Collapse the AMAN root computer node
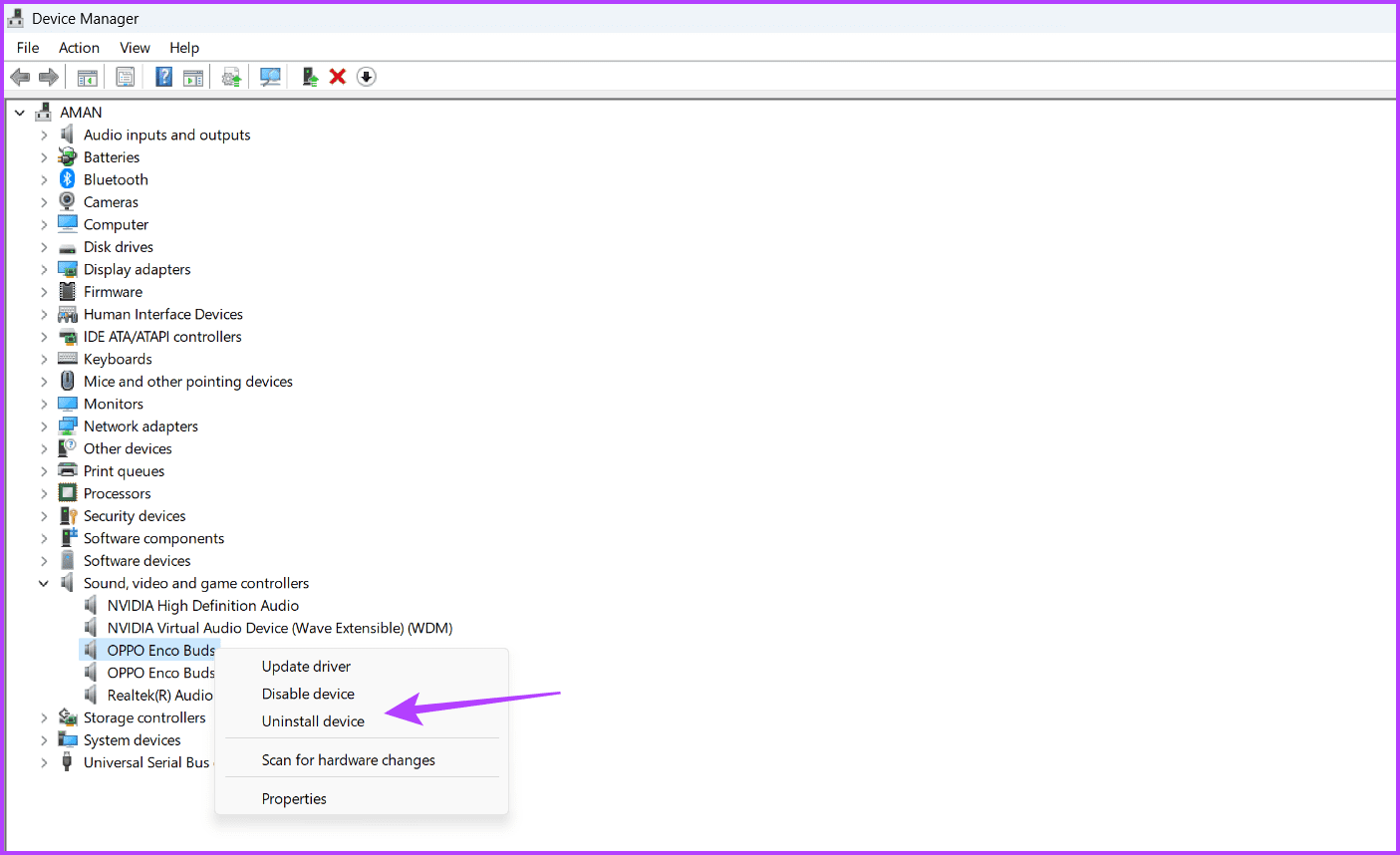This screenshot has height=855, width=1400. click(x=20, y=113)
